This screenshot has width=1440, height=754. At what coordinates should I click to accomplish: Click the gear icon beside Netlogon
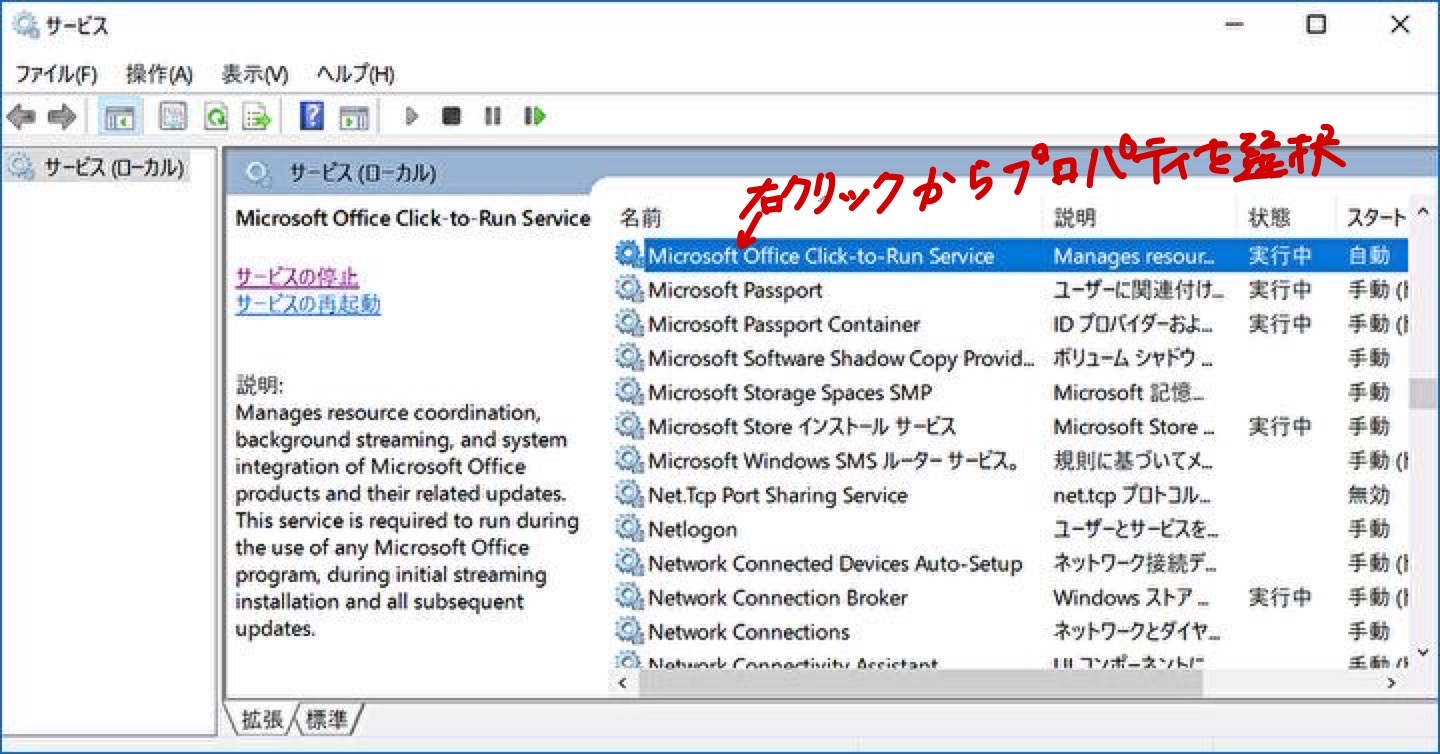pos(628,528)
